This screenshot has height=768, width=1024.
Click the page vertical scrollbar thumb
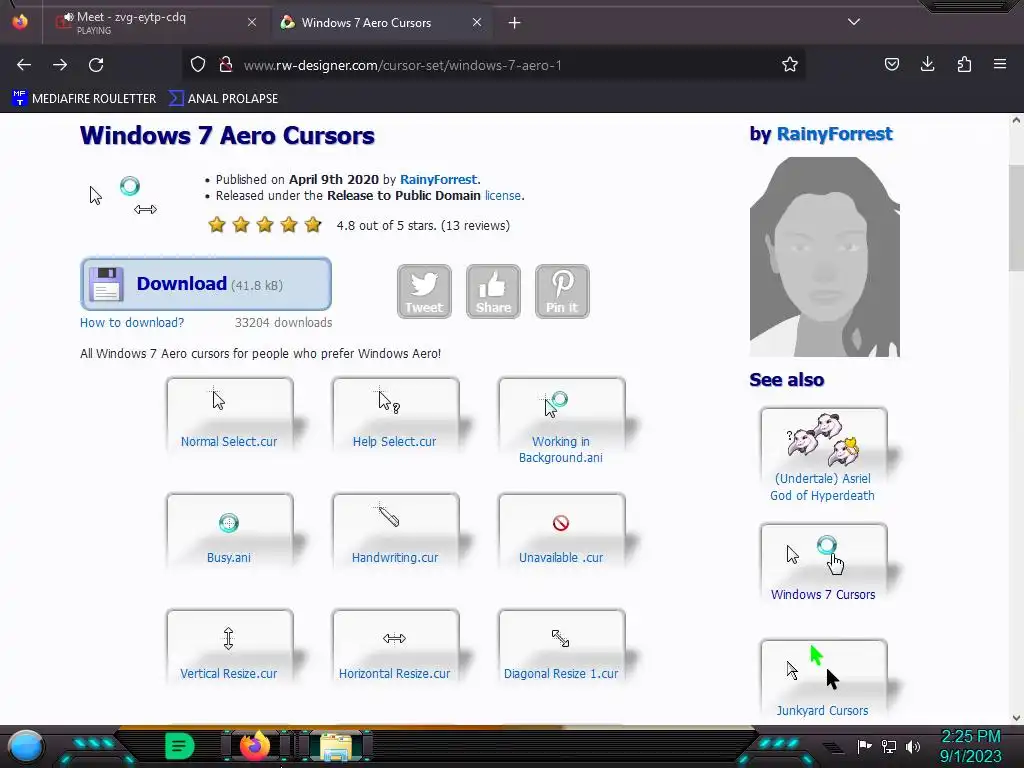tap(1016, 219)
